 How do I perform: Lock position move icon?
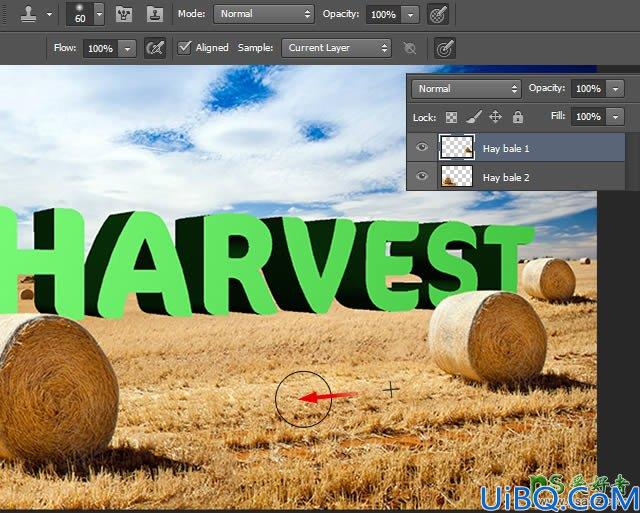pyautogui.click(x=495, y=117)
